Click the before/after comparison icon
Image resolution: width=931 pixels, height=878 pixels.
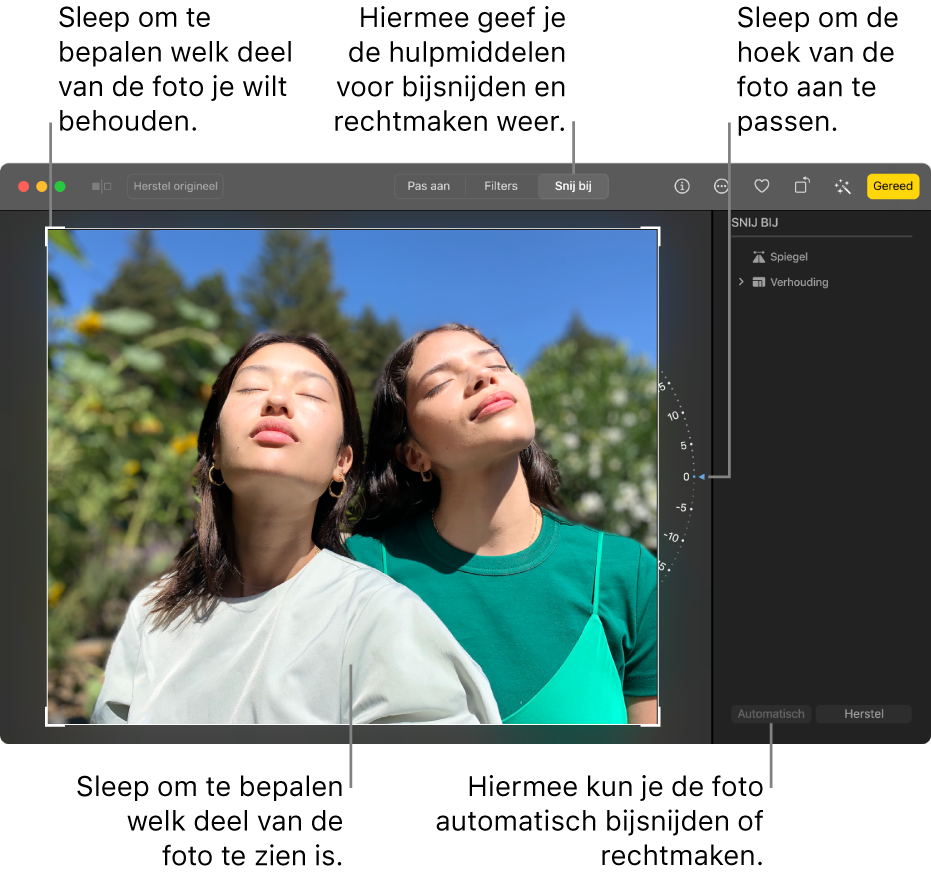coord(101,186)
